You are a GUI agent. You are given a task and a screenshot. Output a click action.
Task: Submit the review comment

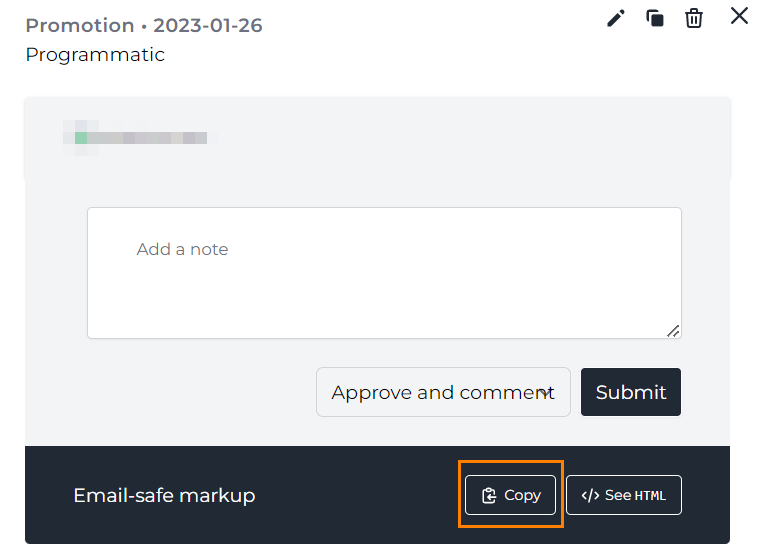point(631,392)
